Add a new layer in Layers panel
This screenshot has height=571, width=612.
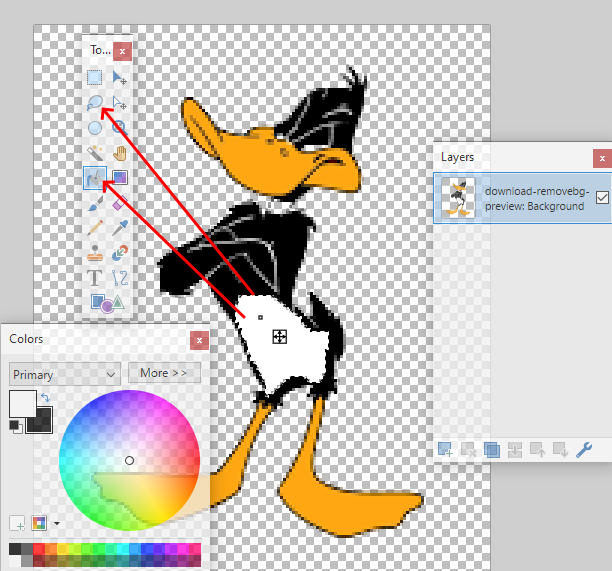[445, 450]
